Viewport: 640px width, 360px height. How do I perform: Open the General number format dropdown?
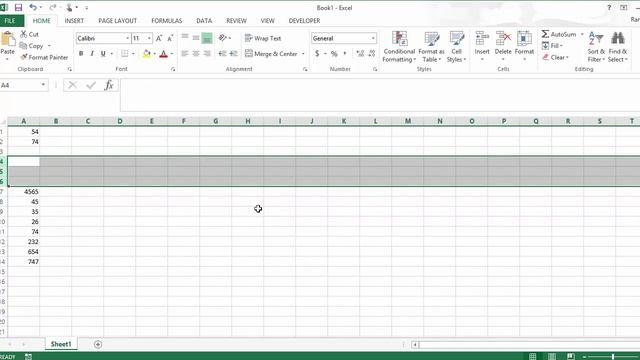(373, 38)
